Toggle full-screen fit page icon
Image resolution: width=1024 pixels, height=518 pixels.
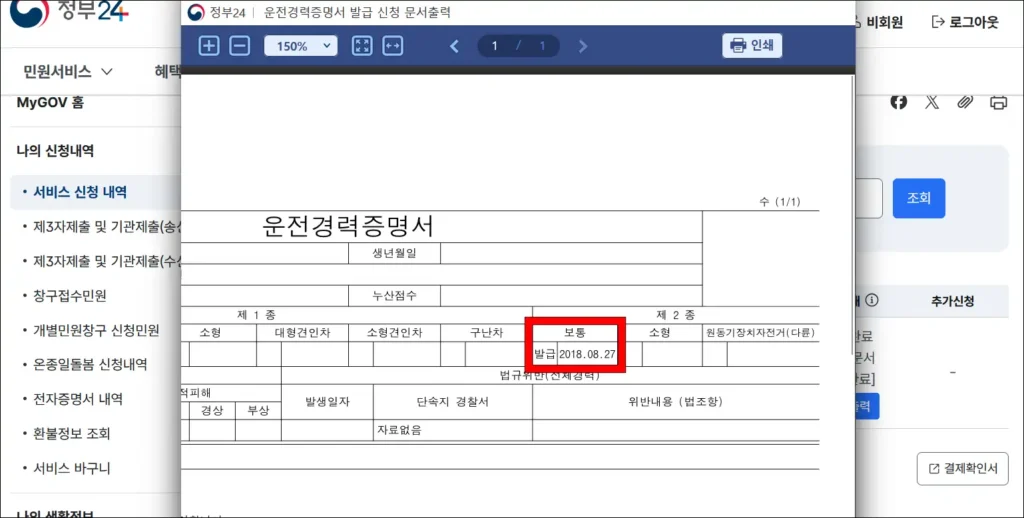coord(362,46)
